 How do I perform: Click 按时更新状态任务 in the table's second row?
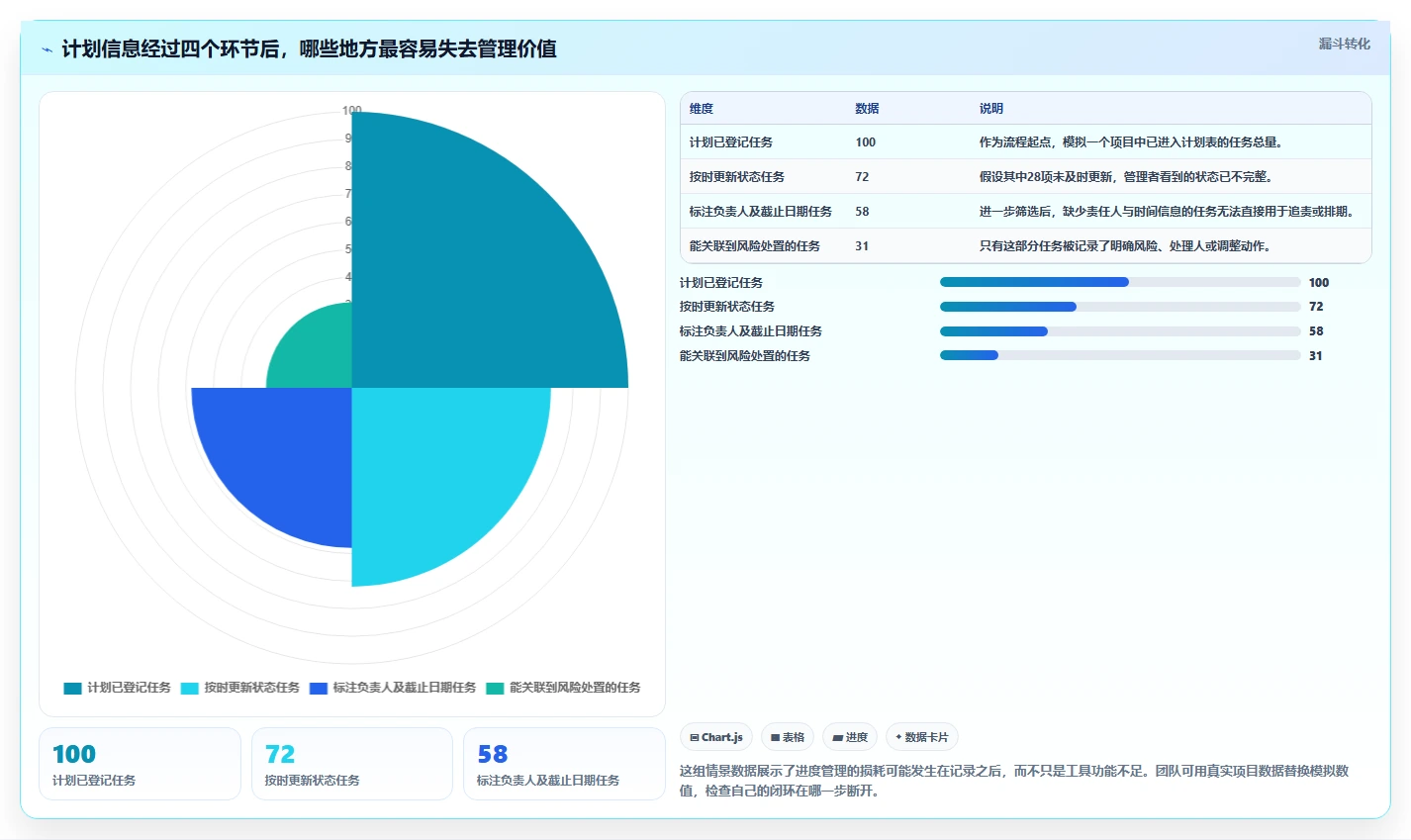(737, 177)
